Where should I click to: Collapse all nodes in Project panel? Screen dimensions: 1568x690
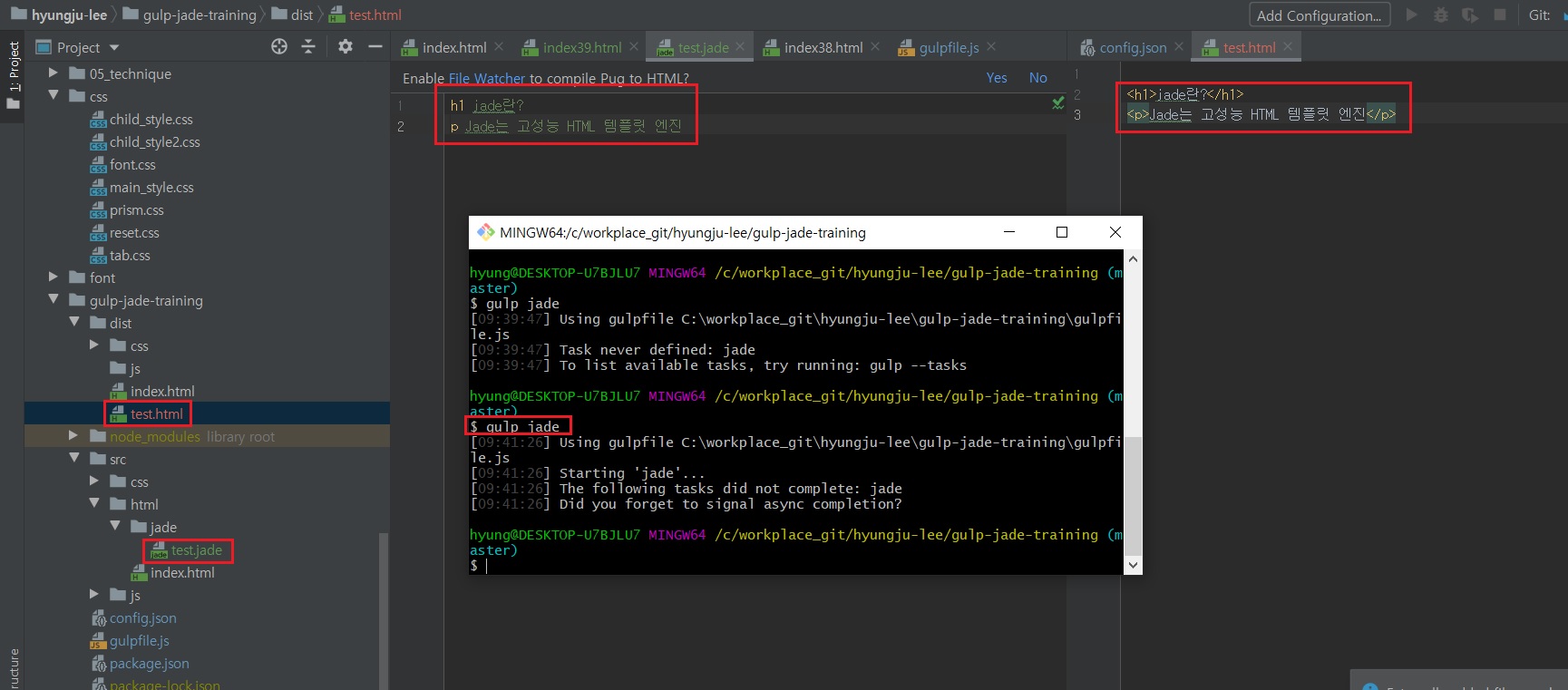[308, 46]
